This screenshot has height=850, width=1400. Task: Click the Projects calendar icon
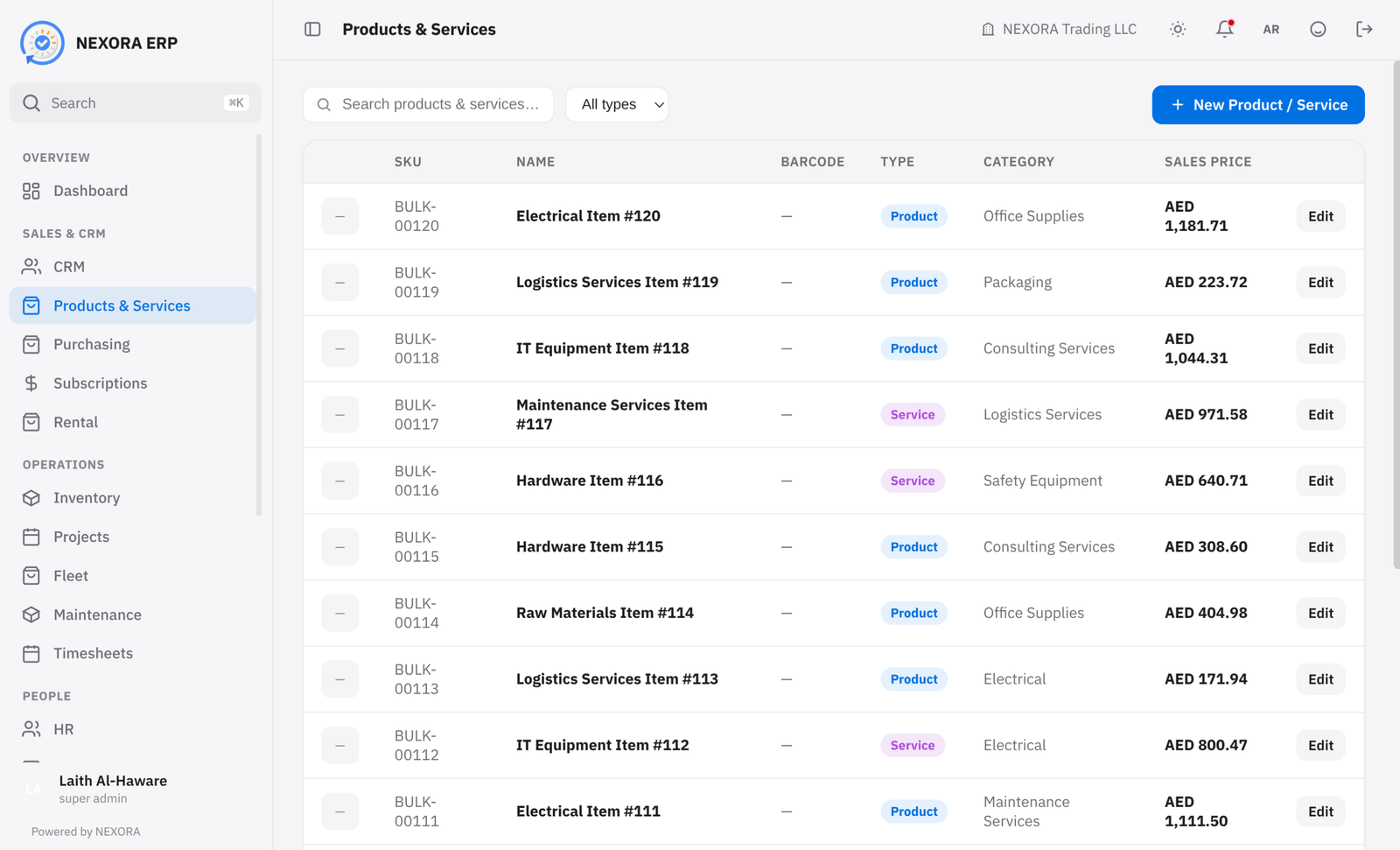[x=31, y=537]
